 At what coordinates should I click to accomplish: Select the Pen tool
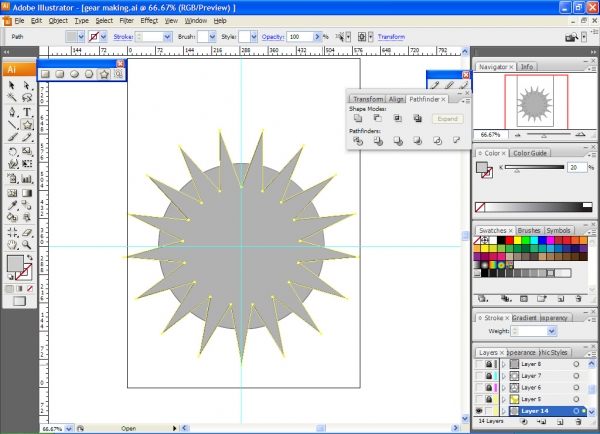(12, 112)
